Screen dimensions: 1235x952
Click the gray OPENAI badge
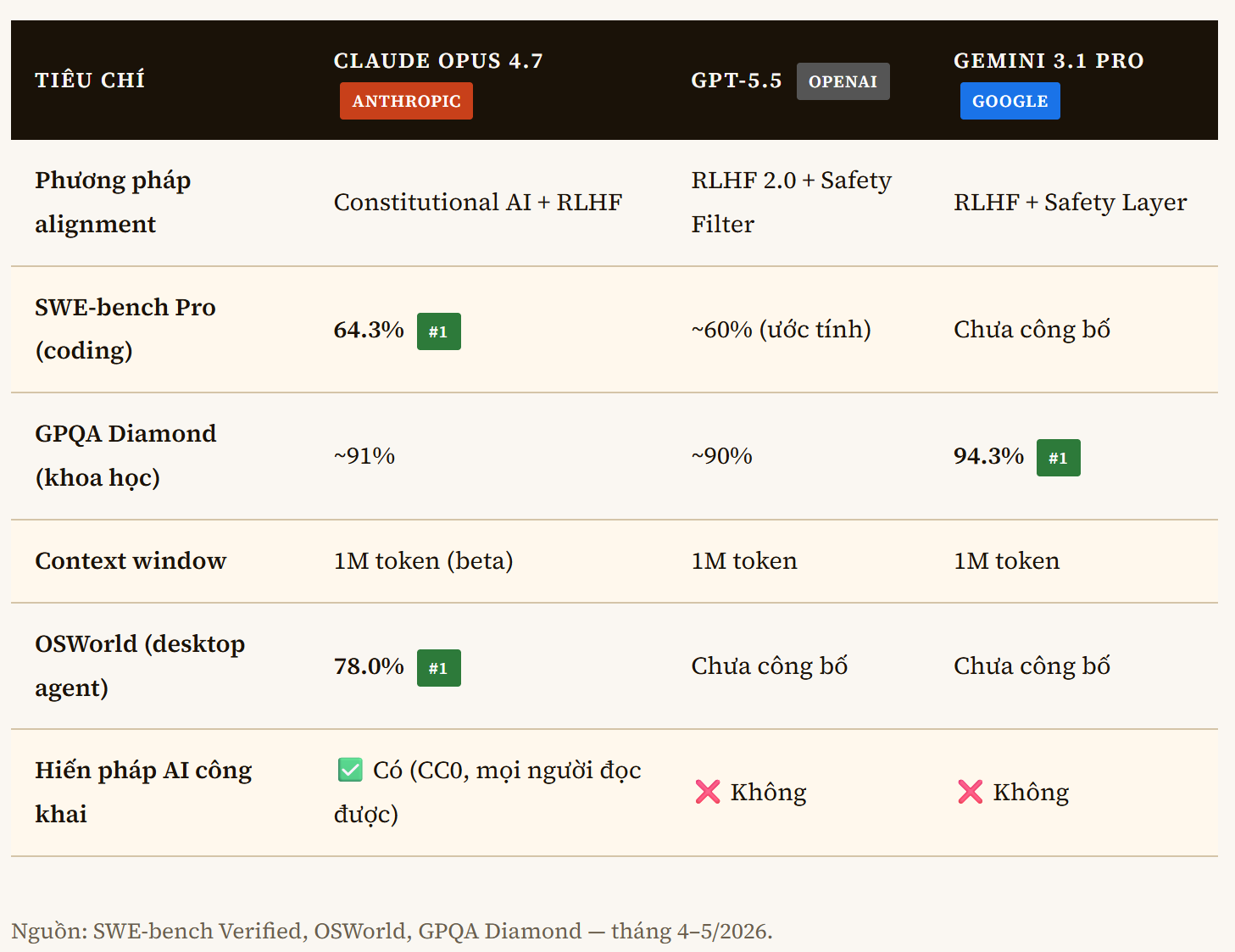click(843, 81)
